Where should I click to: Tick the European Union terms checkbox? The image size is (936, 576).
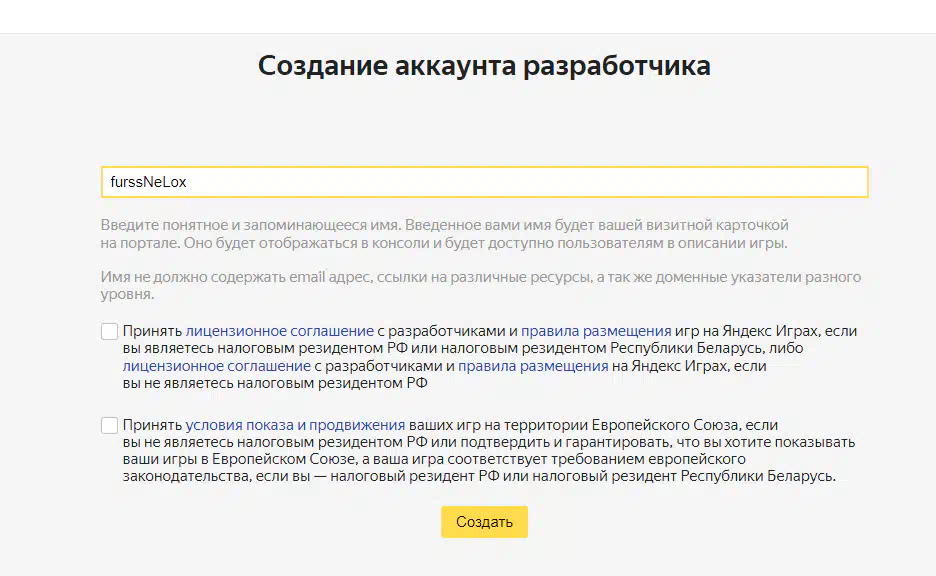109,425
